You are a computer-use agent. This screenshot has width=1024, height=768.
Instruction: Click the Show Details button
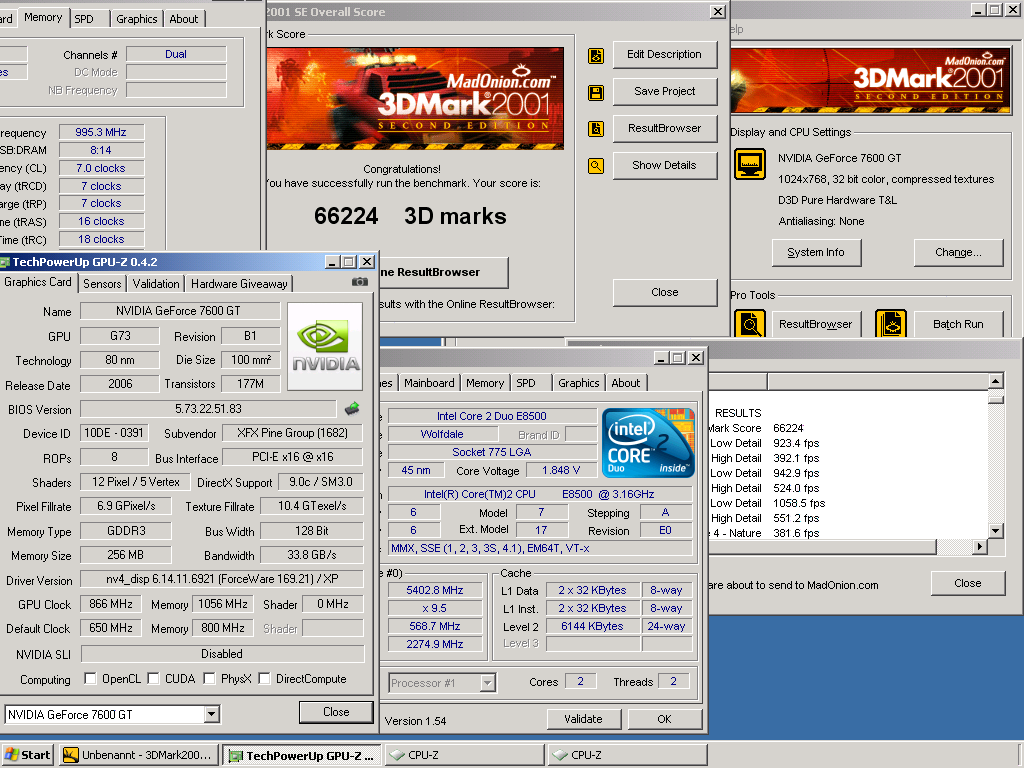[x=665, y=165]
